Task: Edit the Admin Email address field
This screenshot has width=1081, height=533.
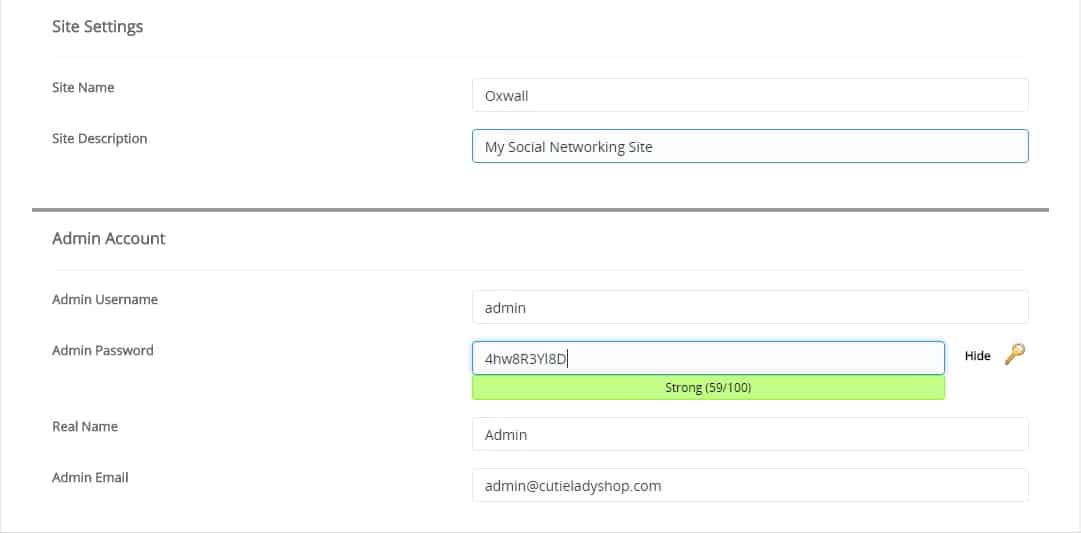Action: 750,485
